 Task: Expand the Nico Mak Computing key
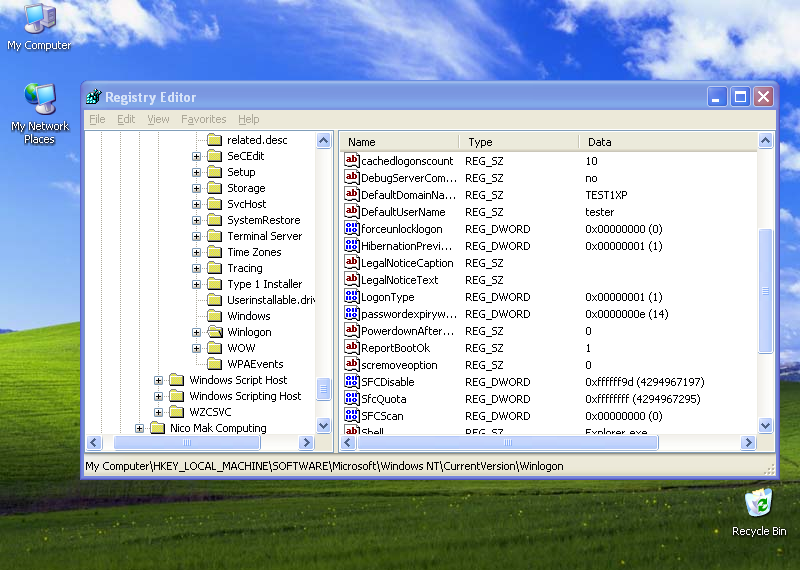[139, 428]
